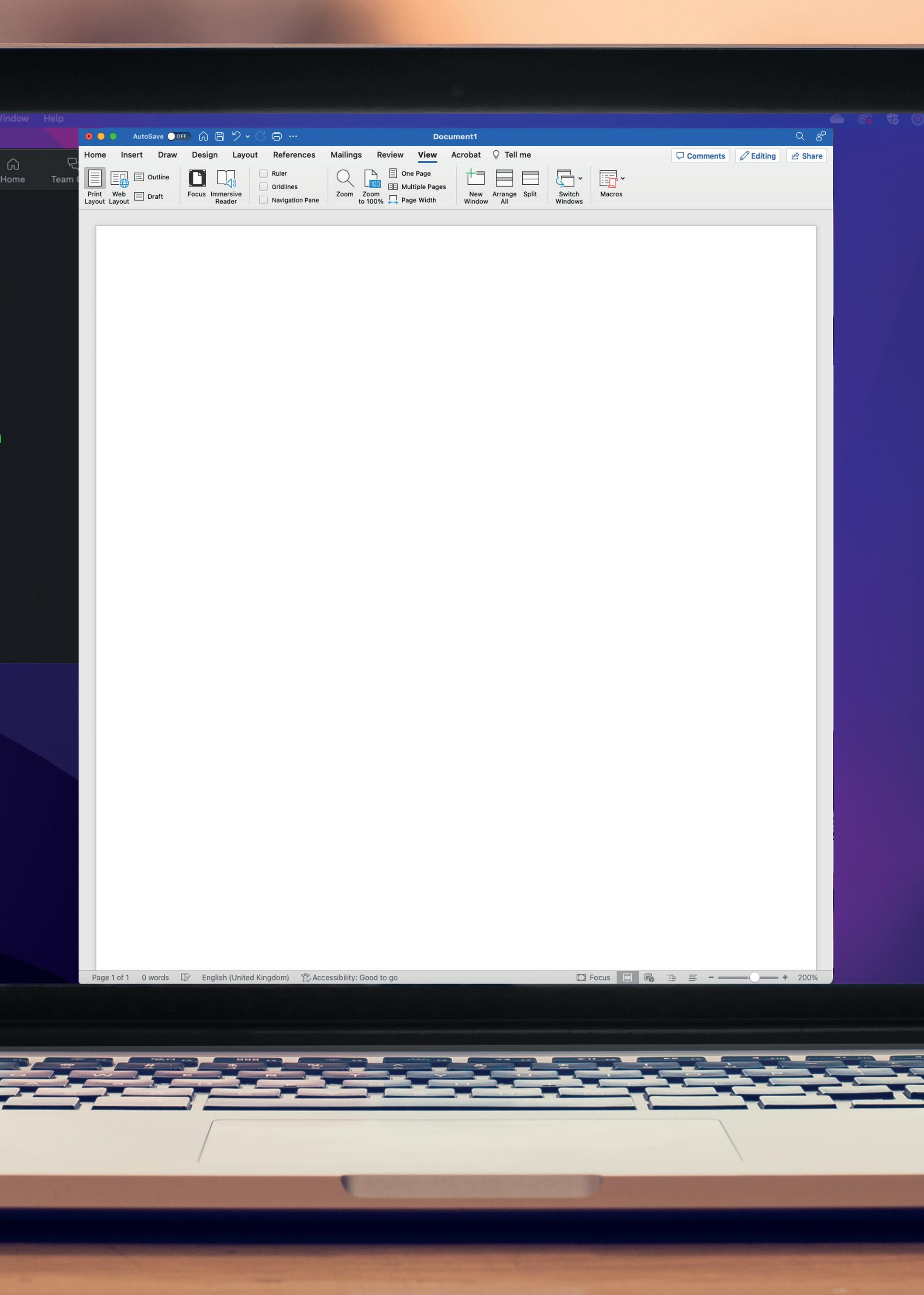Screen dimensions: 924x1295
Task: Enable the Ruler checkbox
Action: tap(263, 173)
